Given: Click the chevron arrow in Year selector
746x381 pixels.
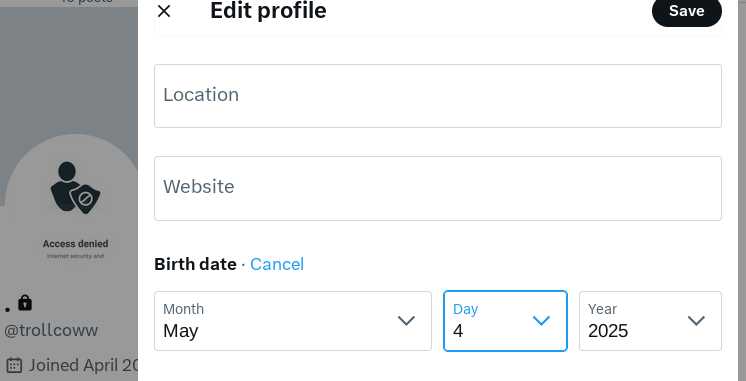Looking at the screenshot, I should [x=697, y=321].
